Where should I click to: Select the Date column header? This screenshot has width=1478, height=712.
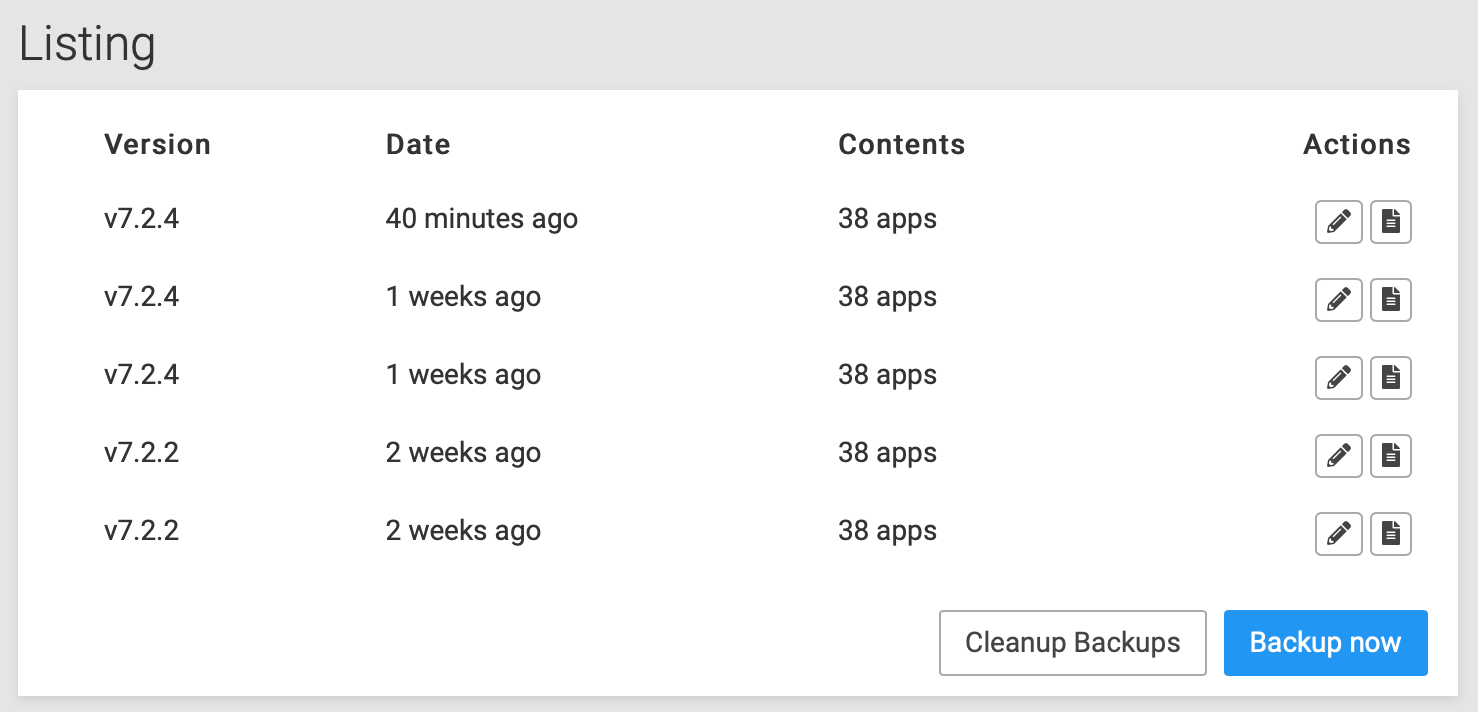click(x=418, y=145)
